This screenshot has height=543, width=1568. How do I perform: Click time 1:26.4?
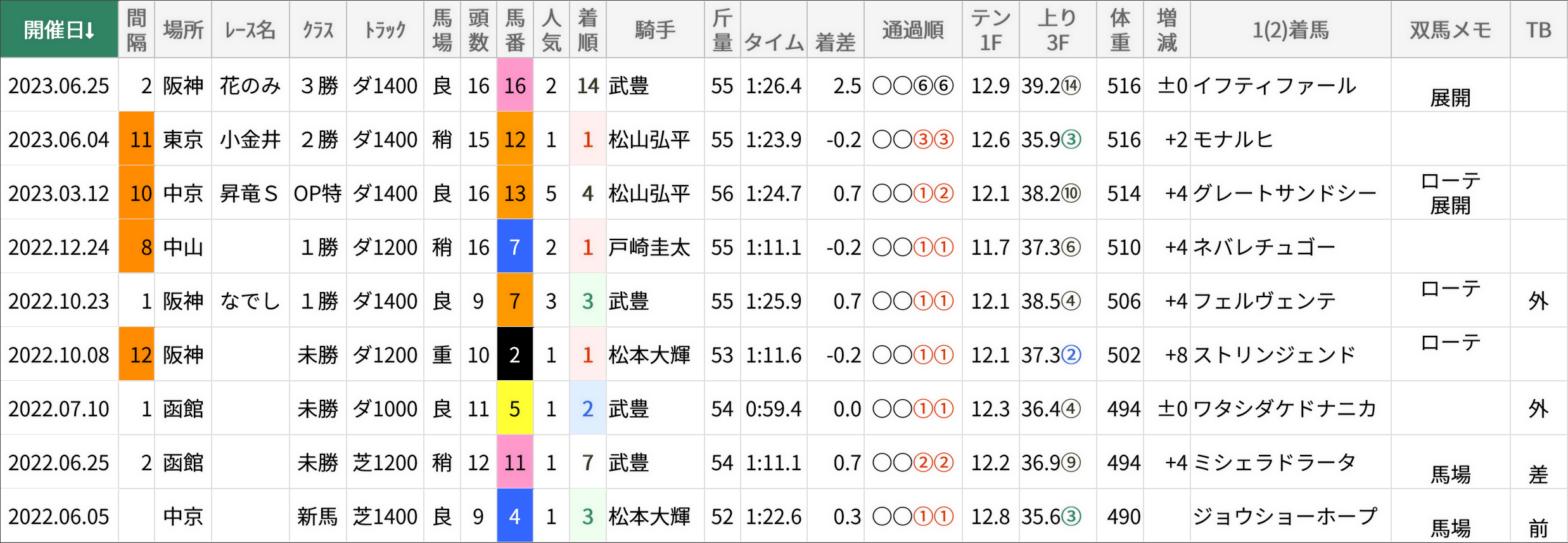click(x=774, y=86)
